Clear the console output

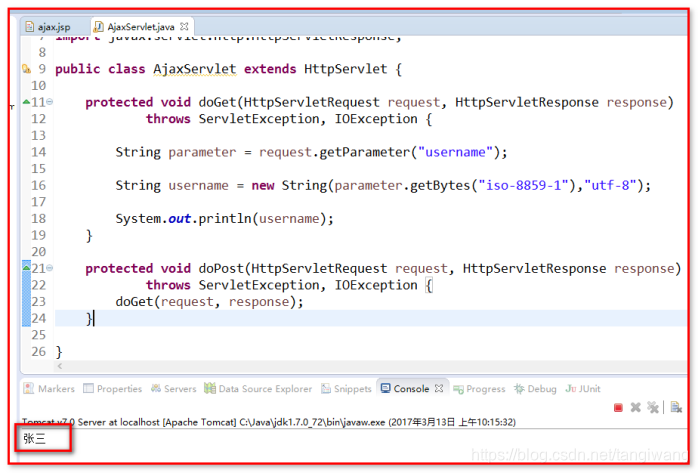676,407
